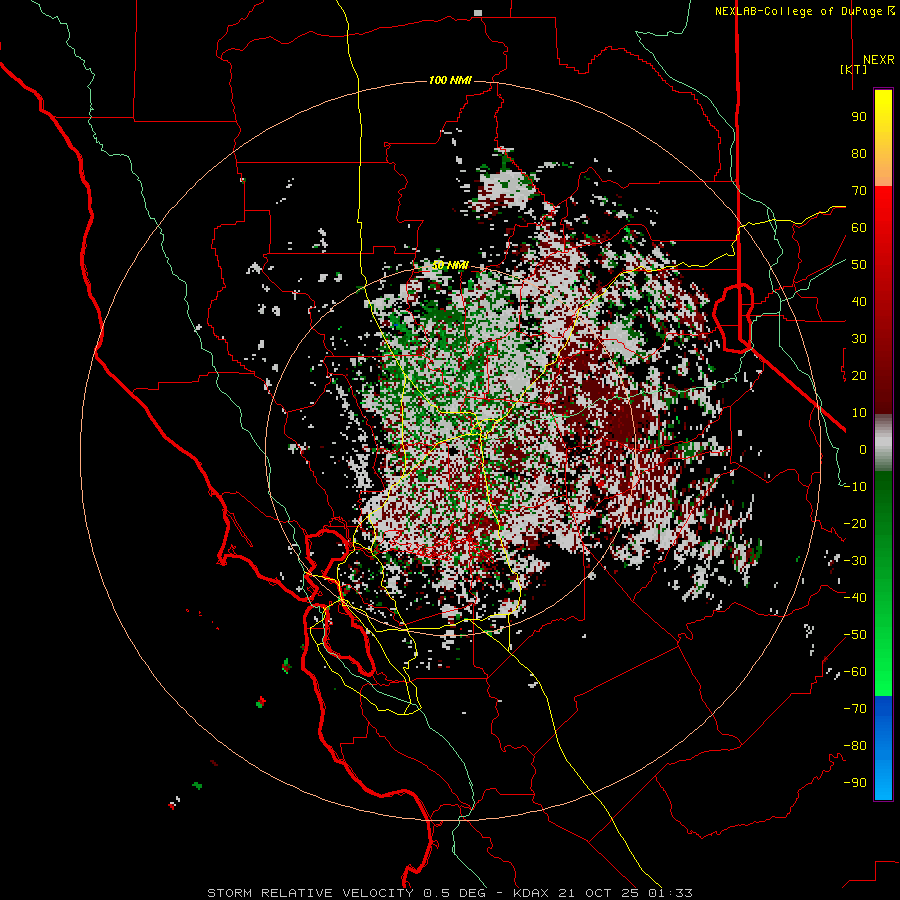Click the 50 NMI range ring label
This screenshot has width=900, height=900.
[450, 265]
